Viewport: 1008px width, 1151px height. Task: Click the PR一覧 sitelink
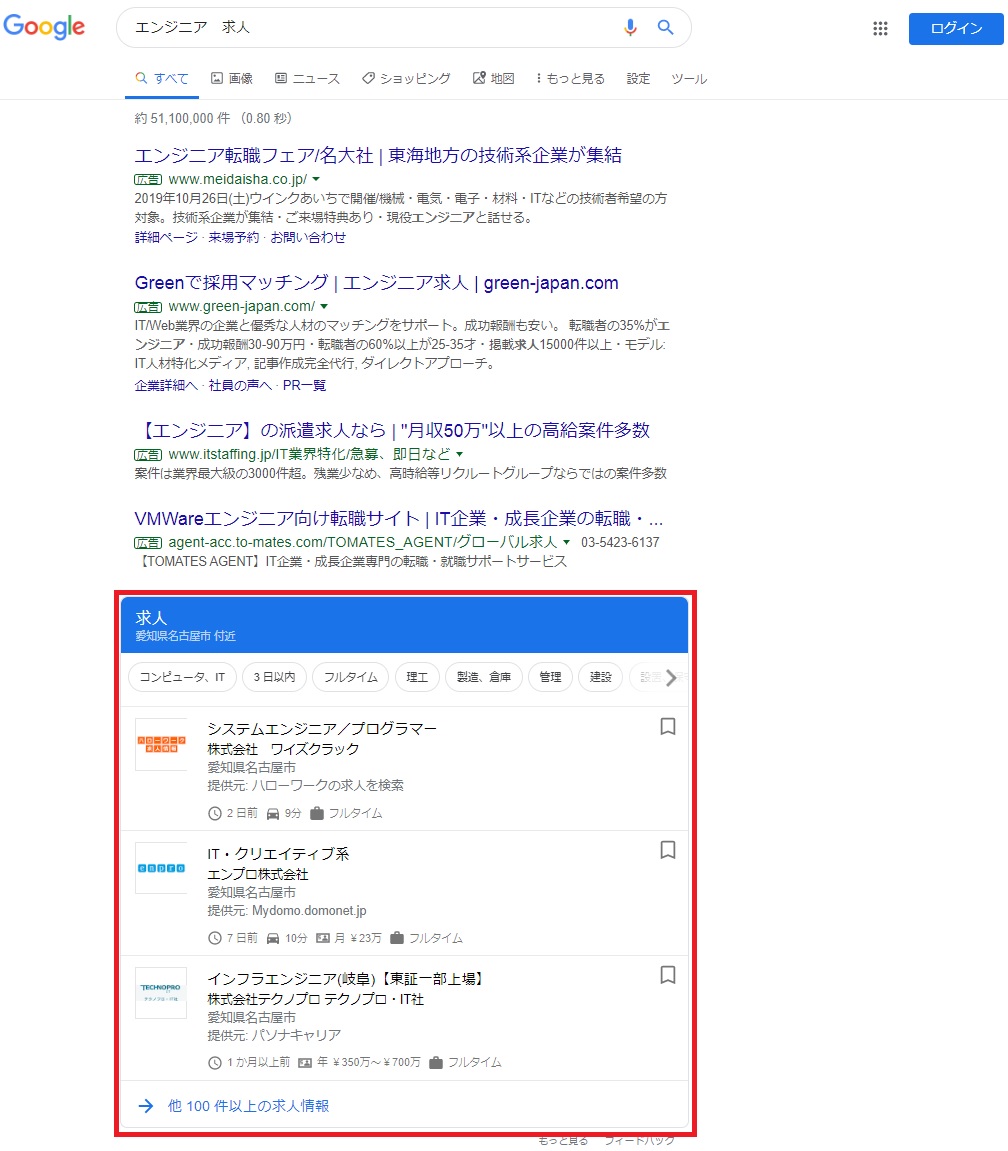click(304, 385)
